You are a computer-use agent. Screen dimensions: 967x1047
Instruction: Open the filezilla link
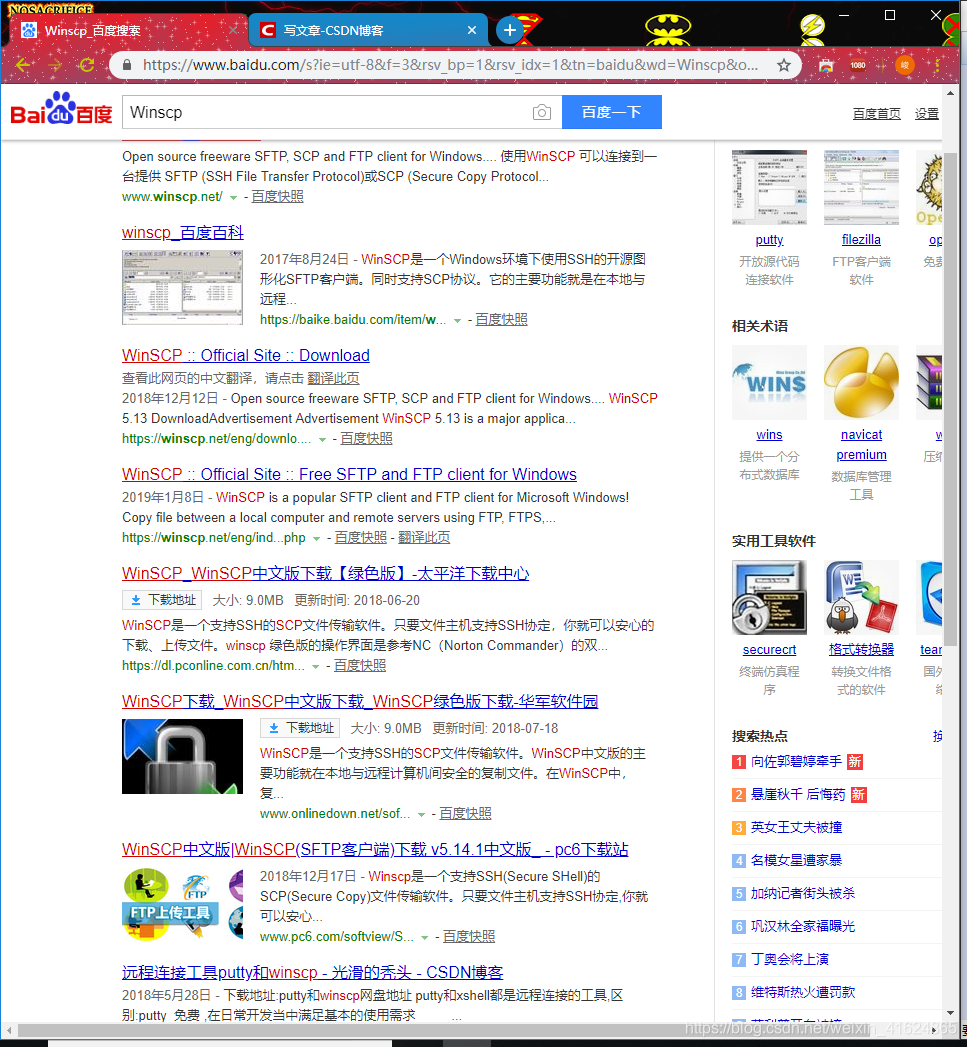861,239
